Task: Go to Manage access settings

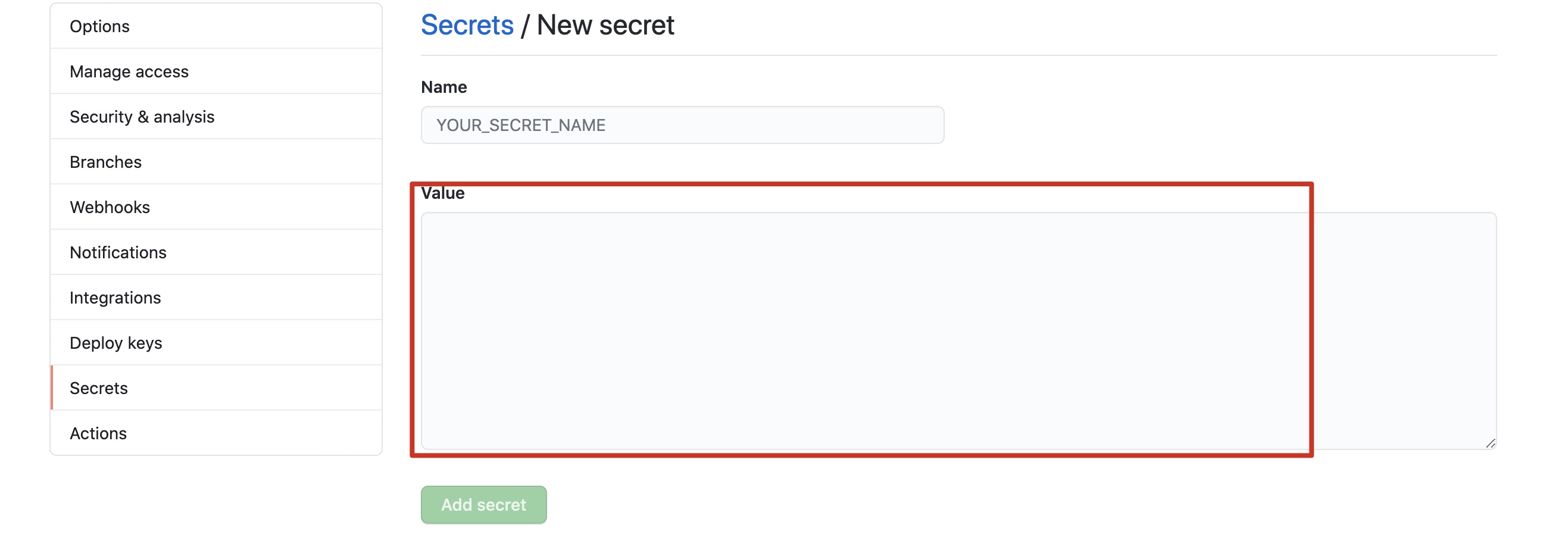Action: tap(129, 71)
